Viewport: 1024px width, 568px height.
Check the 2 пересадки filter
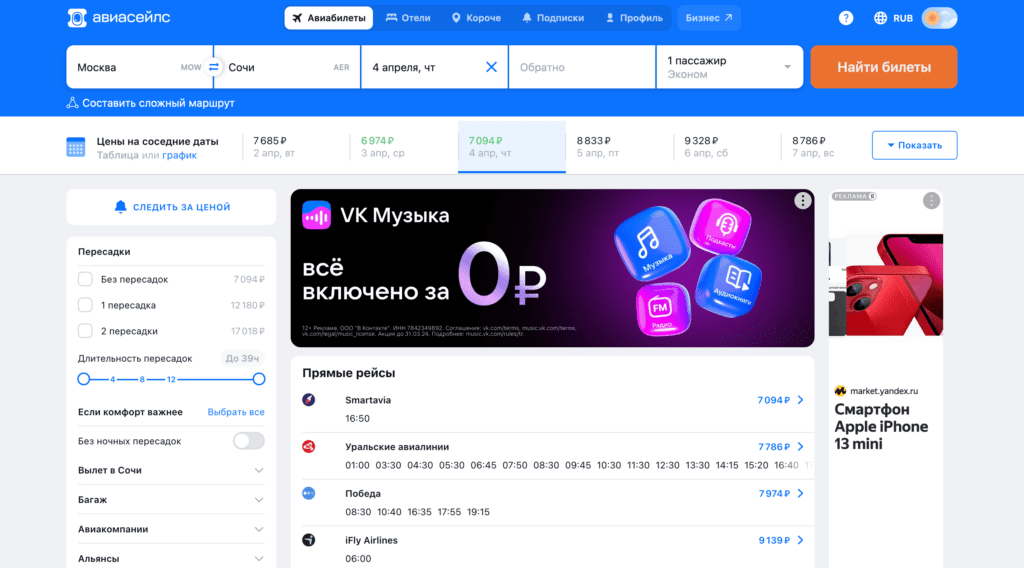(x=85, y=331)
